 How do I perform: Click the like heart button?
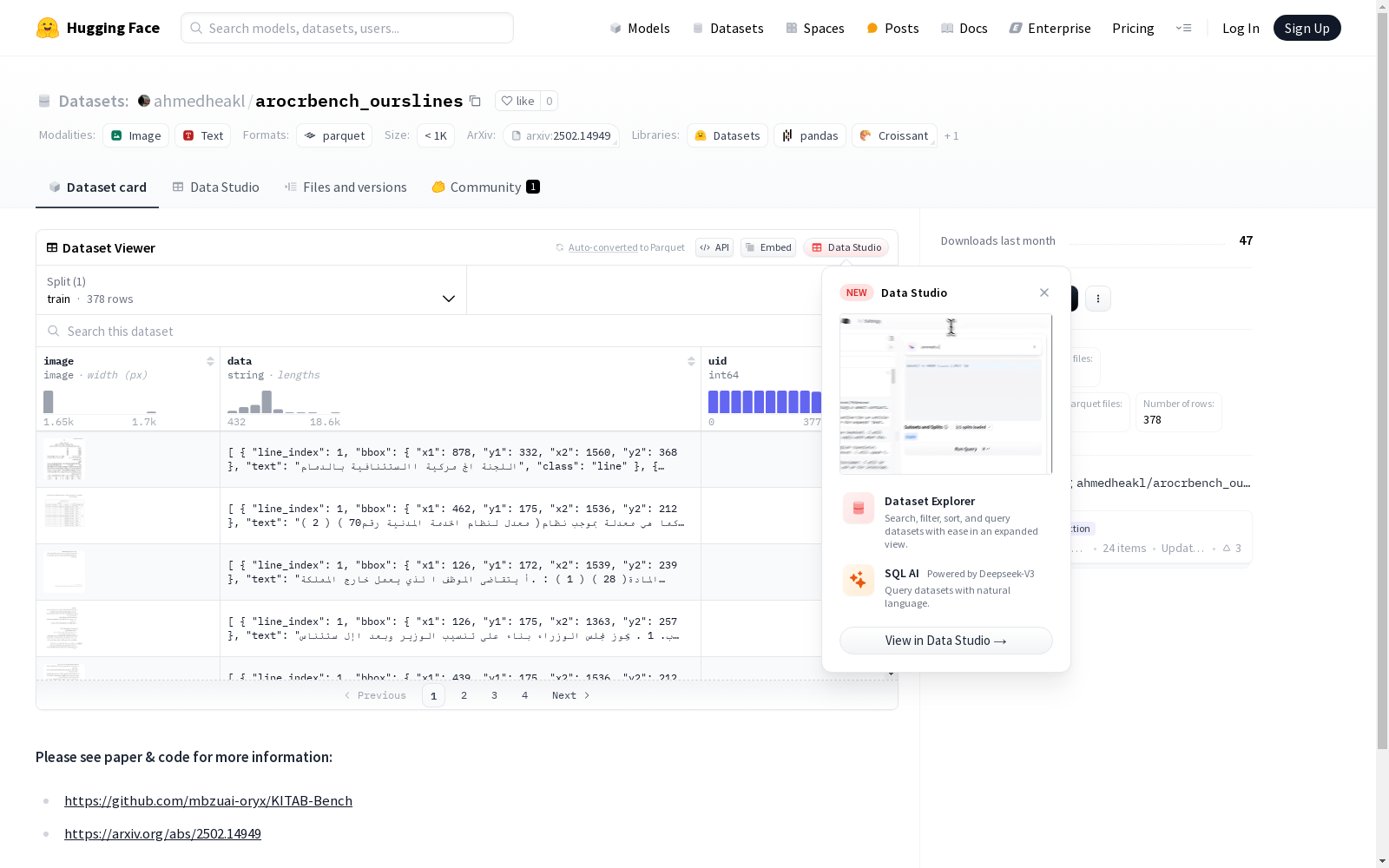coord(517,101)
